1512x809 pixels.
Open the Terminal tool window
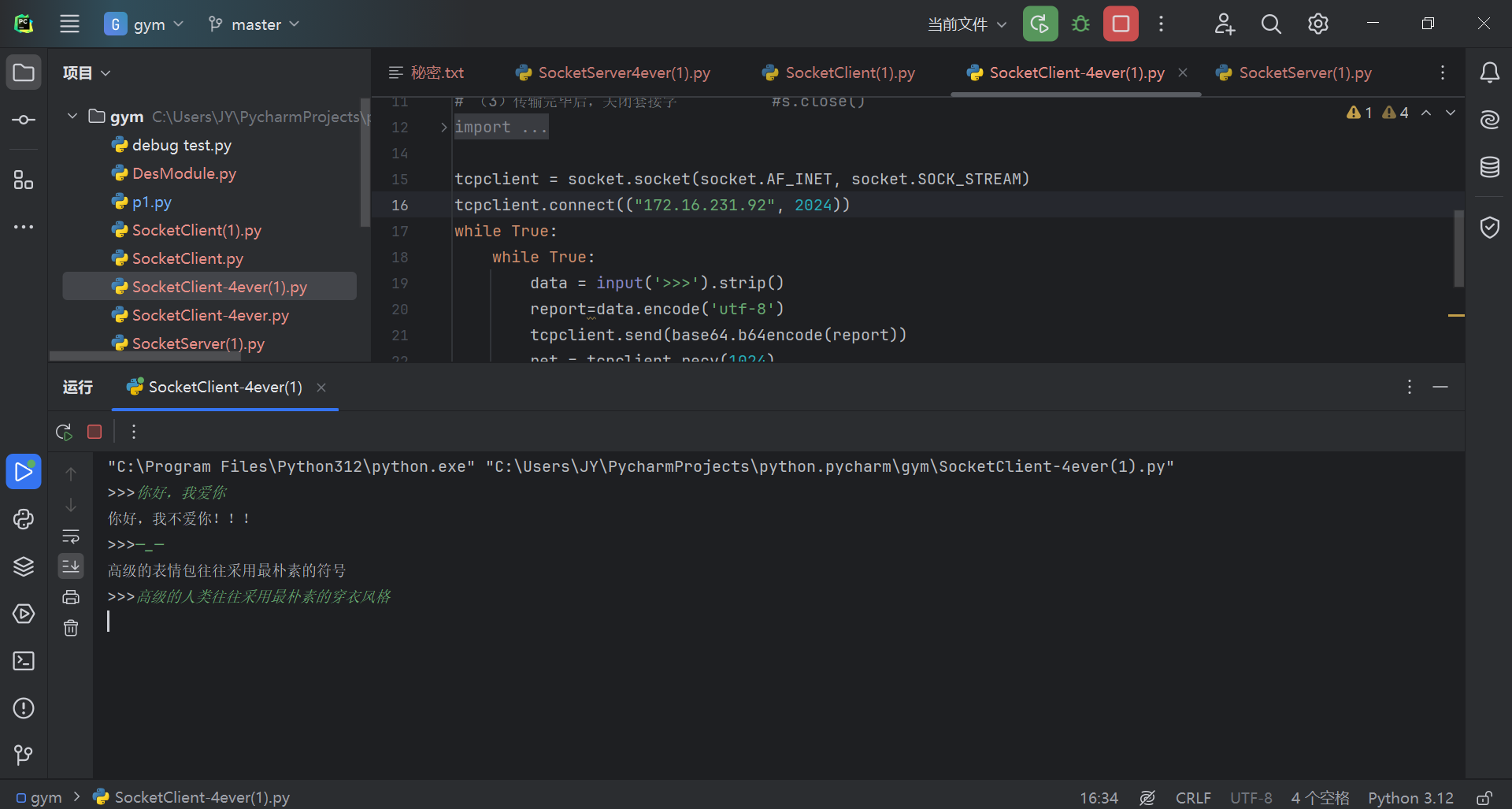tap(24, 661)
